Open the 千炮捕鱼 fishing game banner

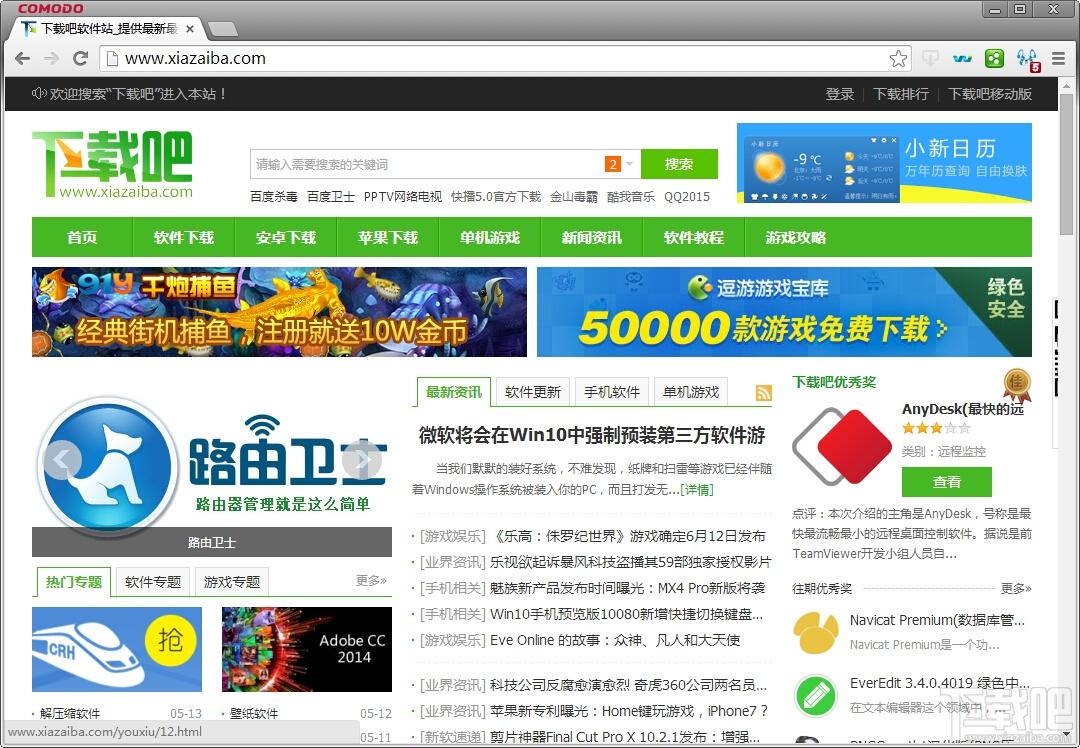point(279,312)
